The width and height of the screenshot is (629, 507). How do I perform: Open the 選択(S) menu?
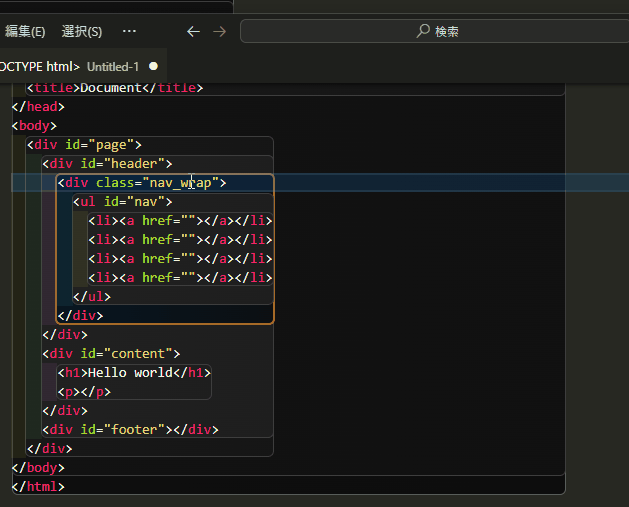(82, 31)
